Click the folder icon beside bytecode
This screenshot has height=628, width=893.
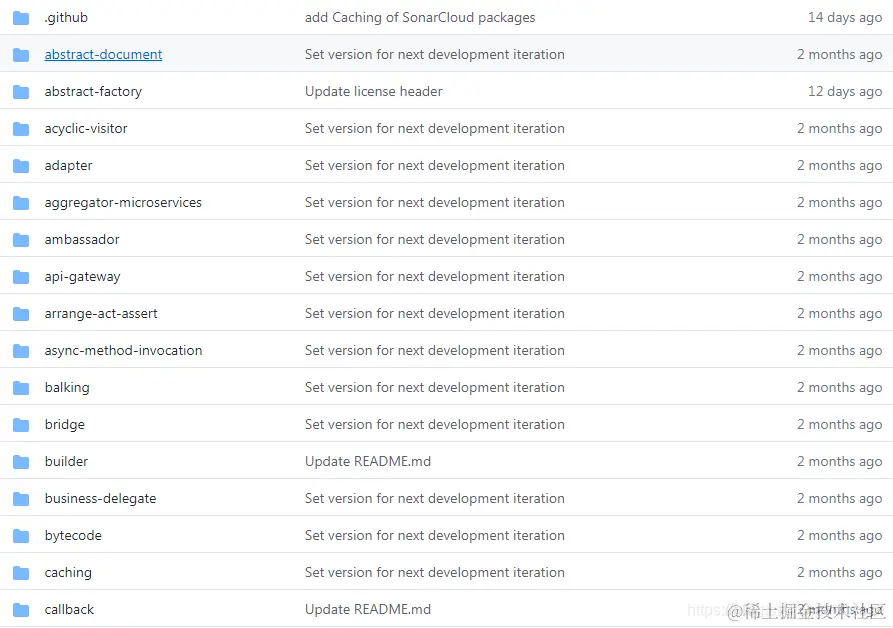21,536
